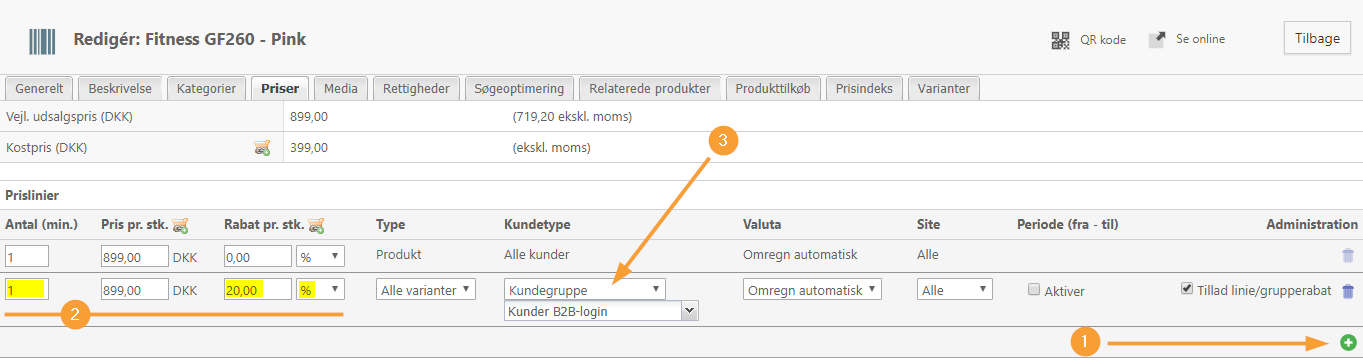The height and width of the screenshot is (360, 1363).
Task: Open the Kundegruppe customer type dropdown
Action: pyautogui.click(x=585, y=290)
